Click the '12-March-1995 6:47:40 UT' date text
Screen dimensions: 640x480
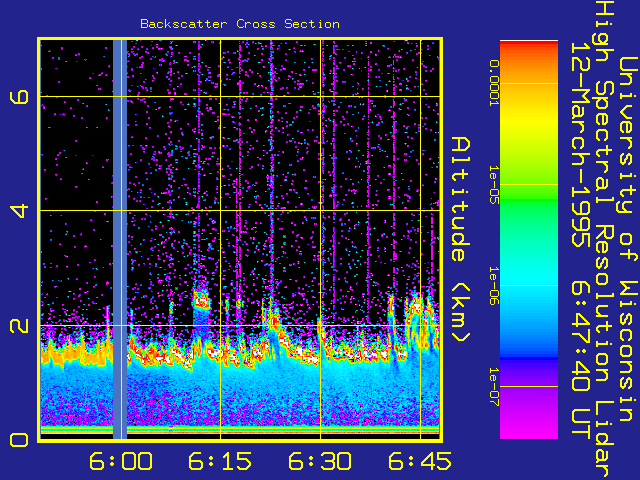[x=580, y=239]
